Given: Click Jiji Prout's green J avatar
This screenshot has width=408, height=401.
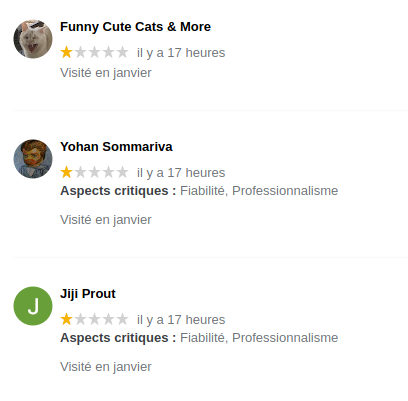Looking at the screenshot, I should (x=33, y=306).
